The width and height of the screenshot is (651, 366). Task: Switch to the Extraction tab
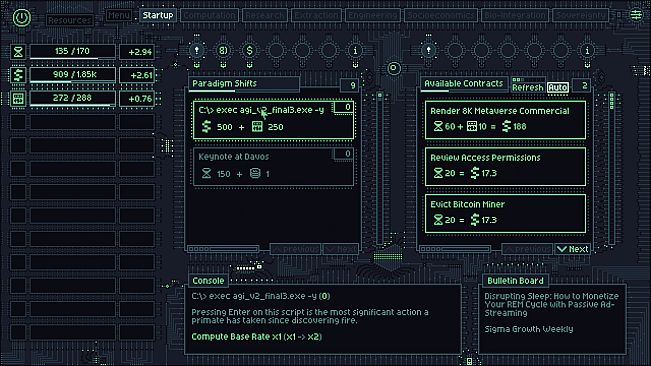point(316,15)
